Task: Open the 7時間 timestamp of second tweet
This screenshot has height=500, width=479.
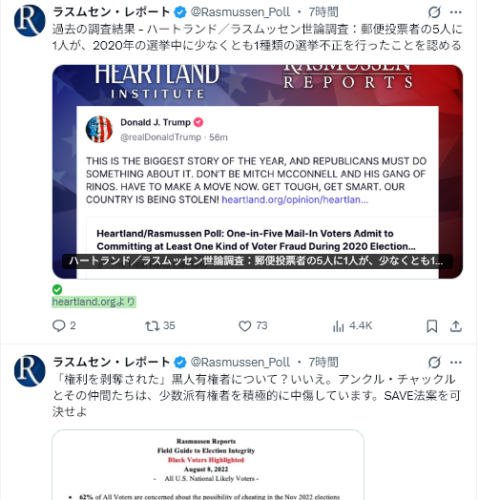Action: (323, 362)
